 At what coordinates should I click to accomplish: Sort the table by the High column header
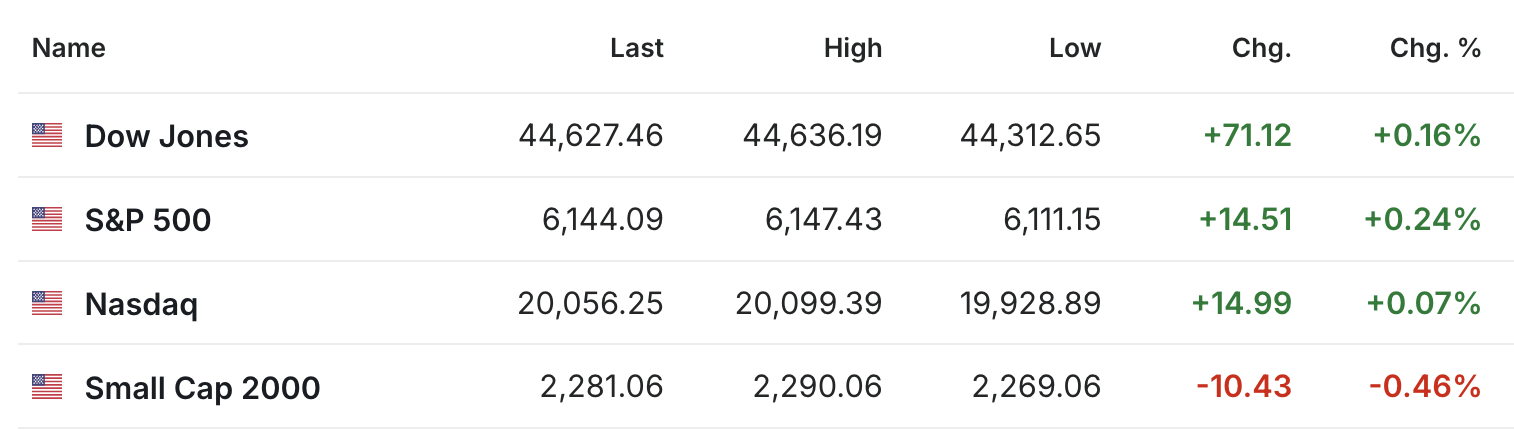(853, 48)
